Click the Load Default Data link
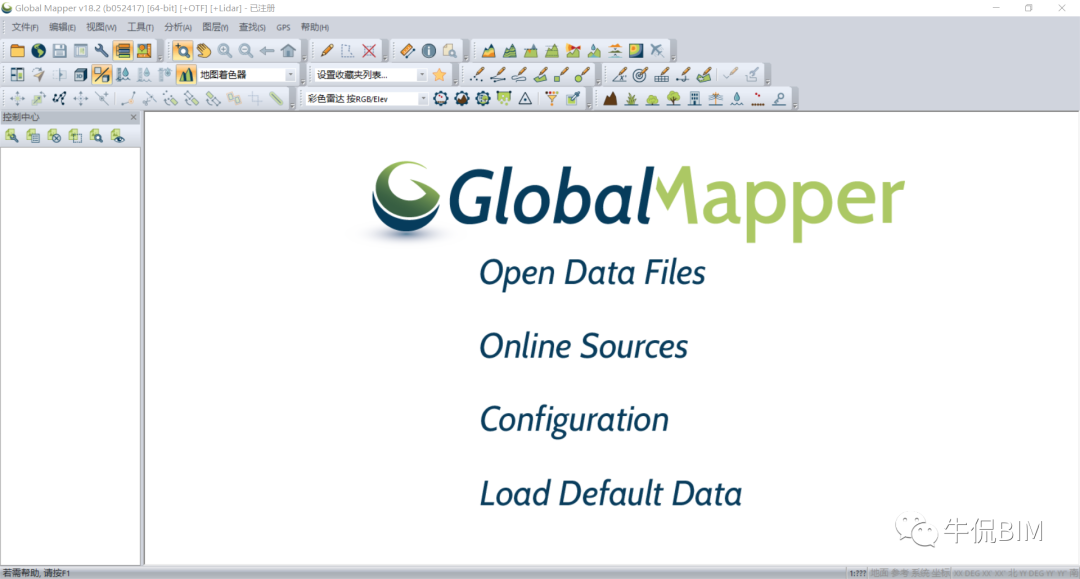This screenshot has width=1080, height=579. coord(610,494)
